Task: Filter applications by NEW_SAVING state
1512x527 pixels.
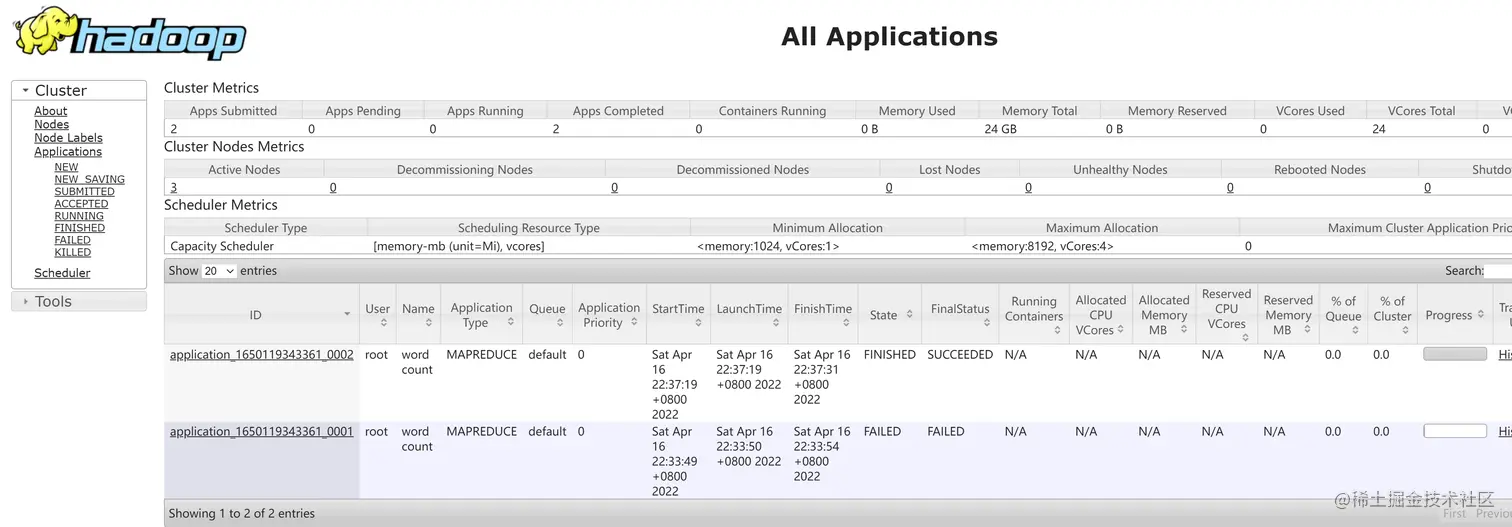Action: 89,179
